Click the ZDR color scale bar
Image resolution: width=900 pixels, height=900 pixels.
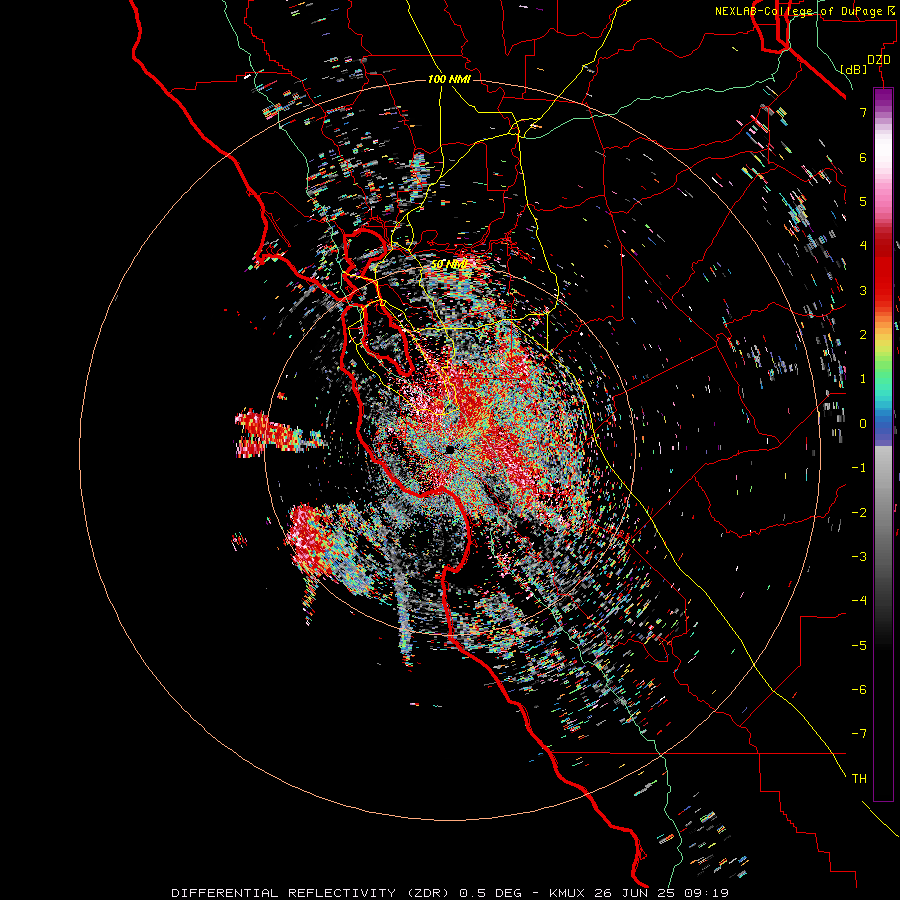click(883, 444)
